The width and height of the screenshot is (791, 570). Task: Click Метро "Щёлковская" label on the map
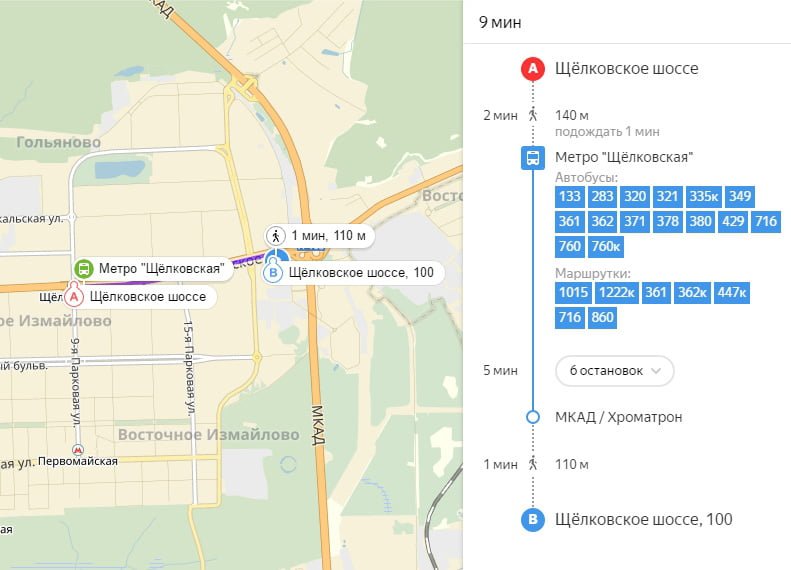coord(161,268)
